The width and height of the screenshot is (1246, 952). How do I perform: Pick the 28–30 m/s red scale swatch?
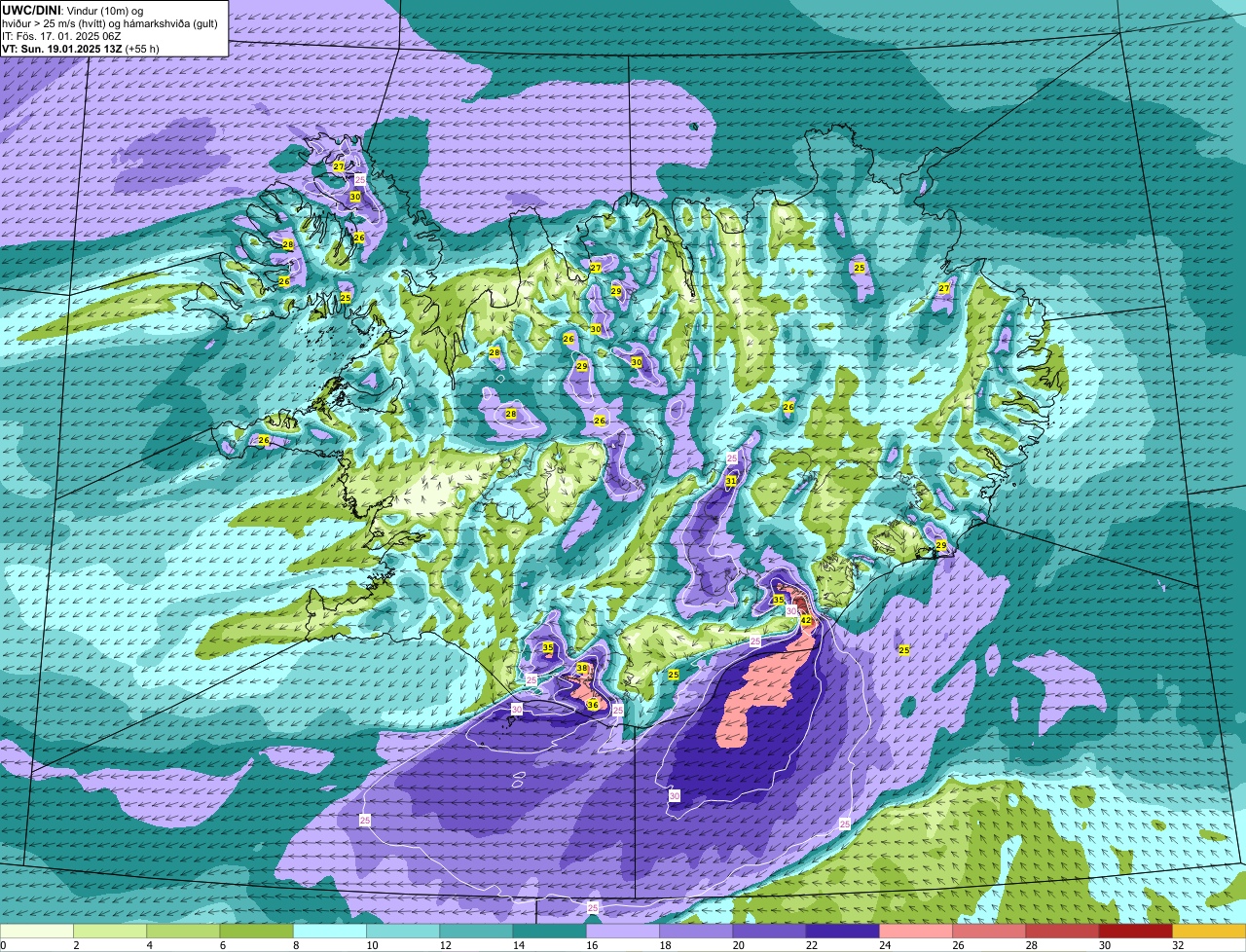[x=1063, y=931]
